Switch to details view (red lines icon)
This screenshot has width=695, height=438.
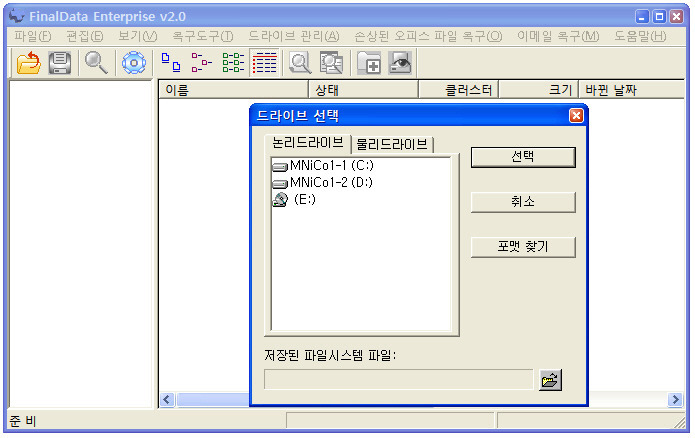tap(265, 63)
